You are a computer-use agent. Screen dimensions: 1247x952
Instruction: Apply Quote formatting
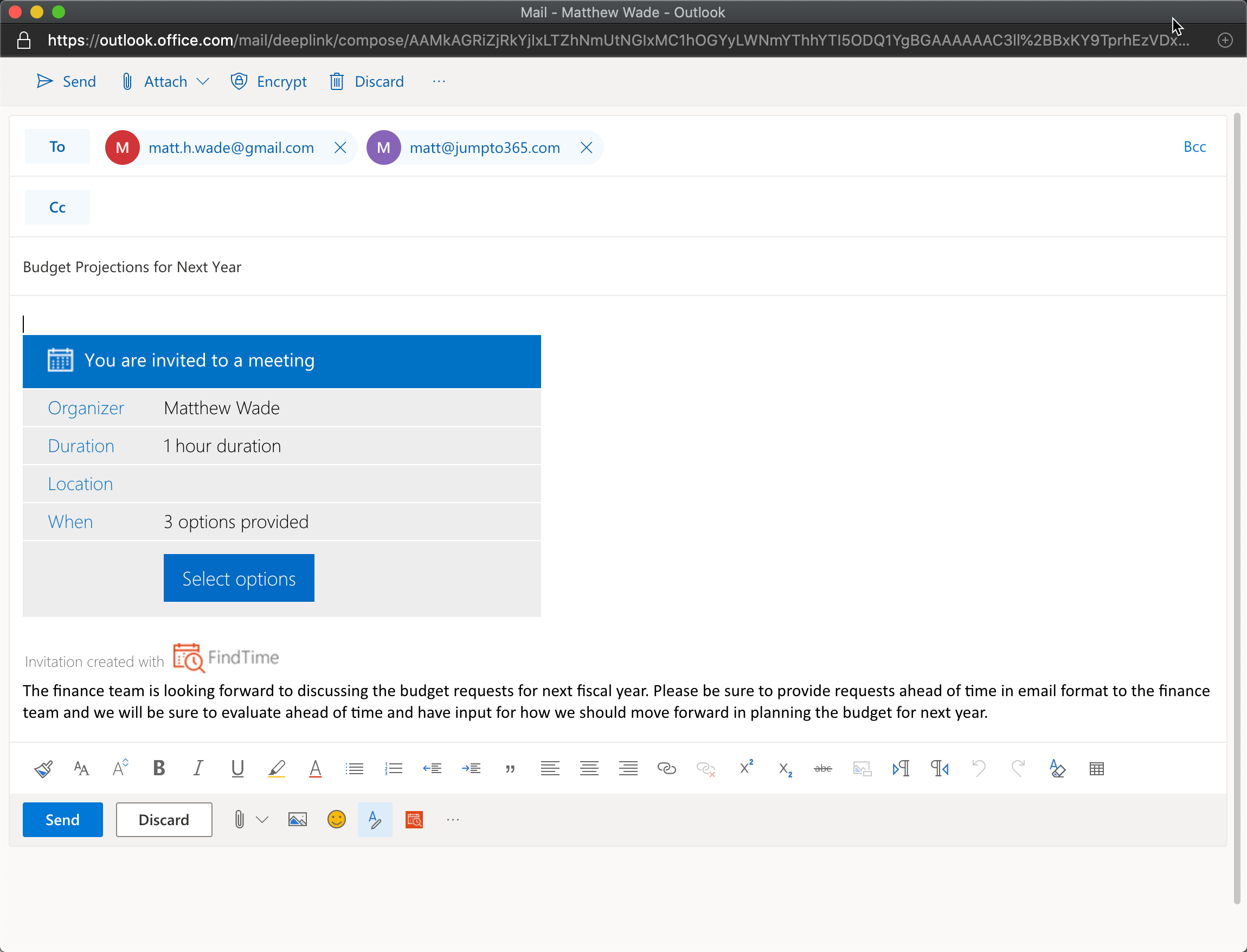(x=511, y=768)
